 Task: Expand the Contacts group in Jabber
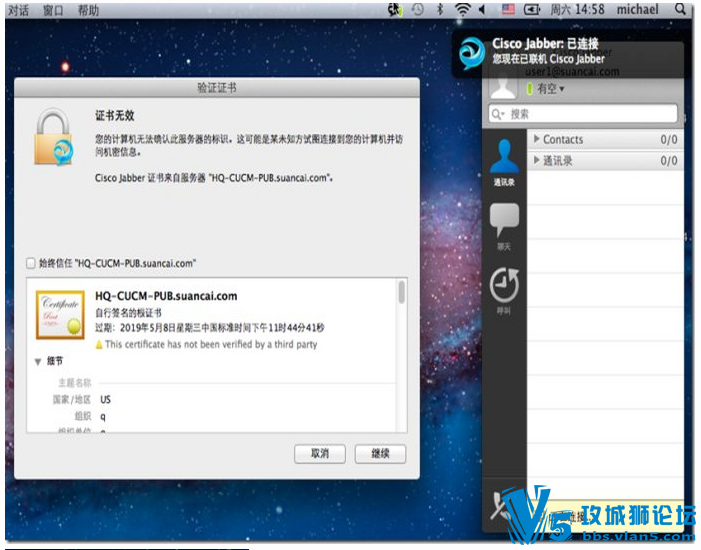click(x=537, y=139)
